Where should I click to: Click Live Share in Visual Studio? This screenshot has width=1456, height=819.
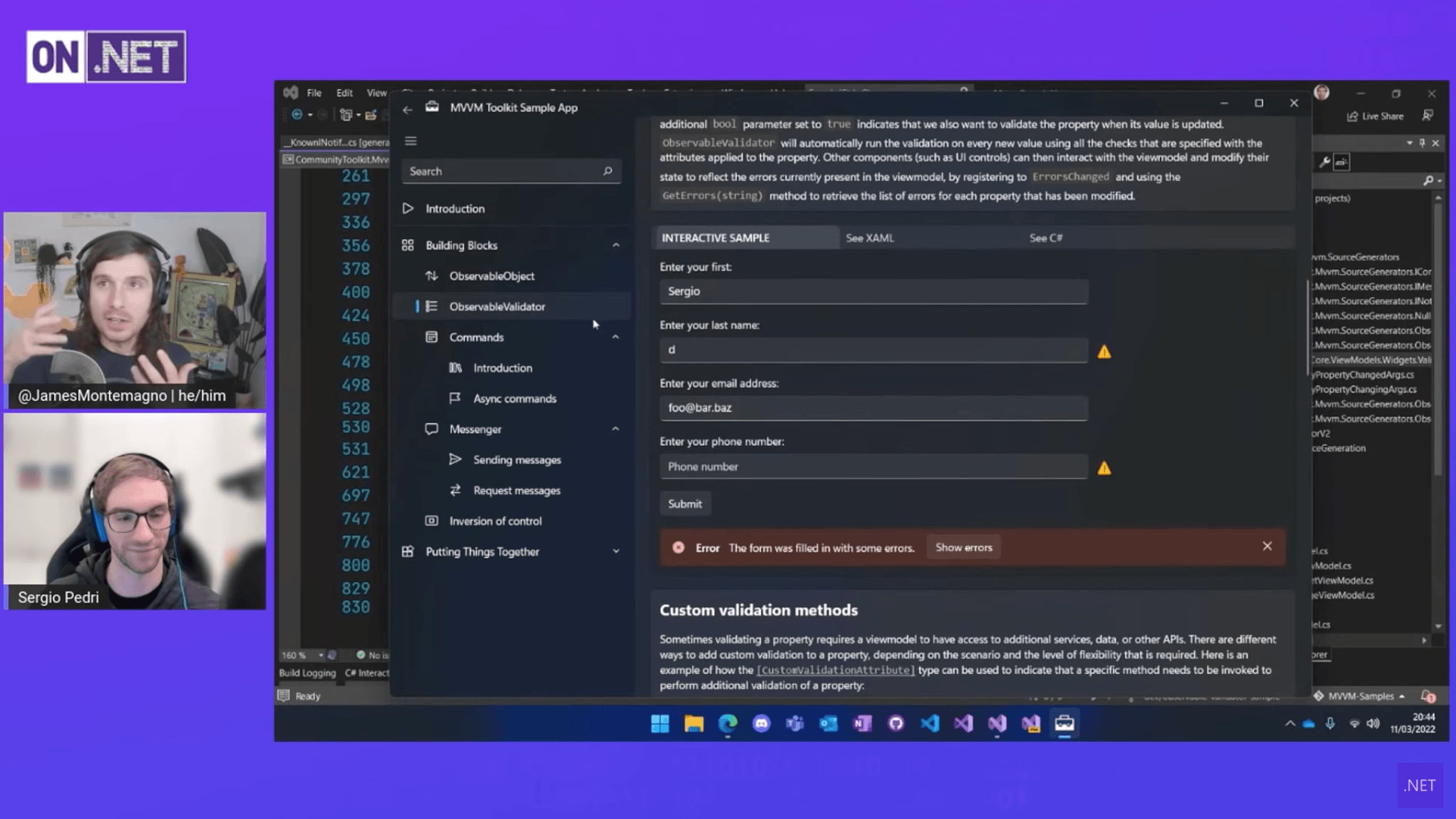tap(1376, 116)
